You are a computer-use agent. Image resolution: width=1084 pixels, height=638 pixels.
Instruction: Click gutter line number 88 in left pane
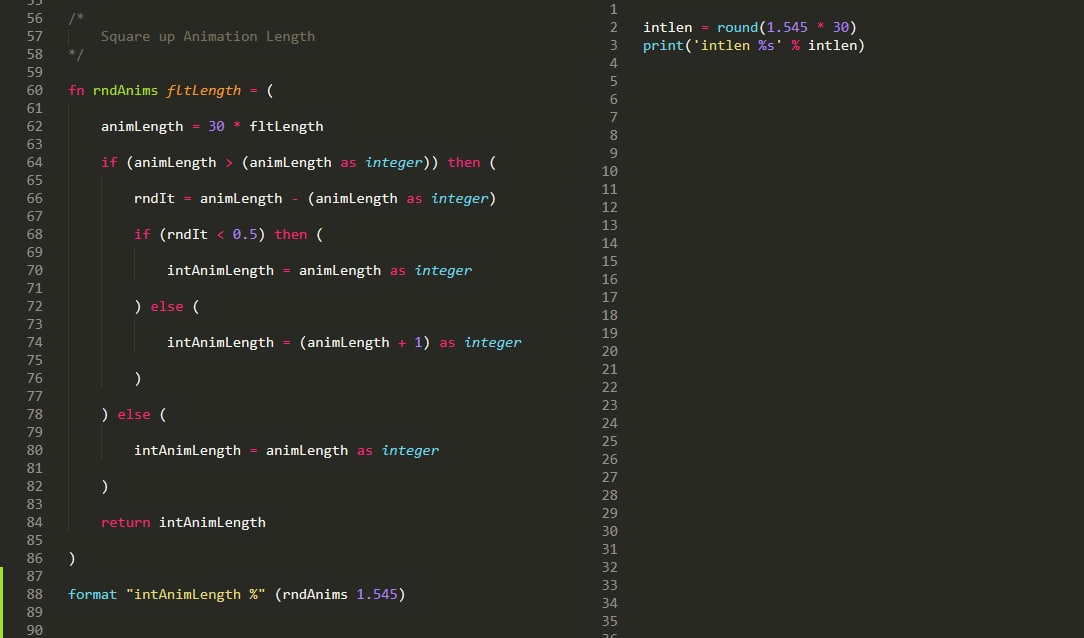click(x=35, y=594)
